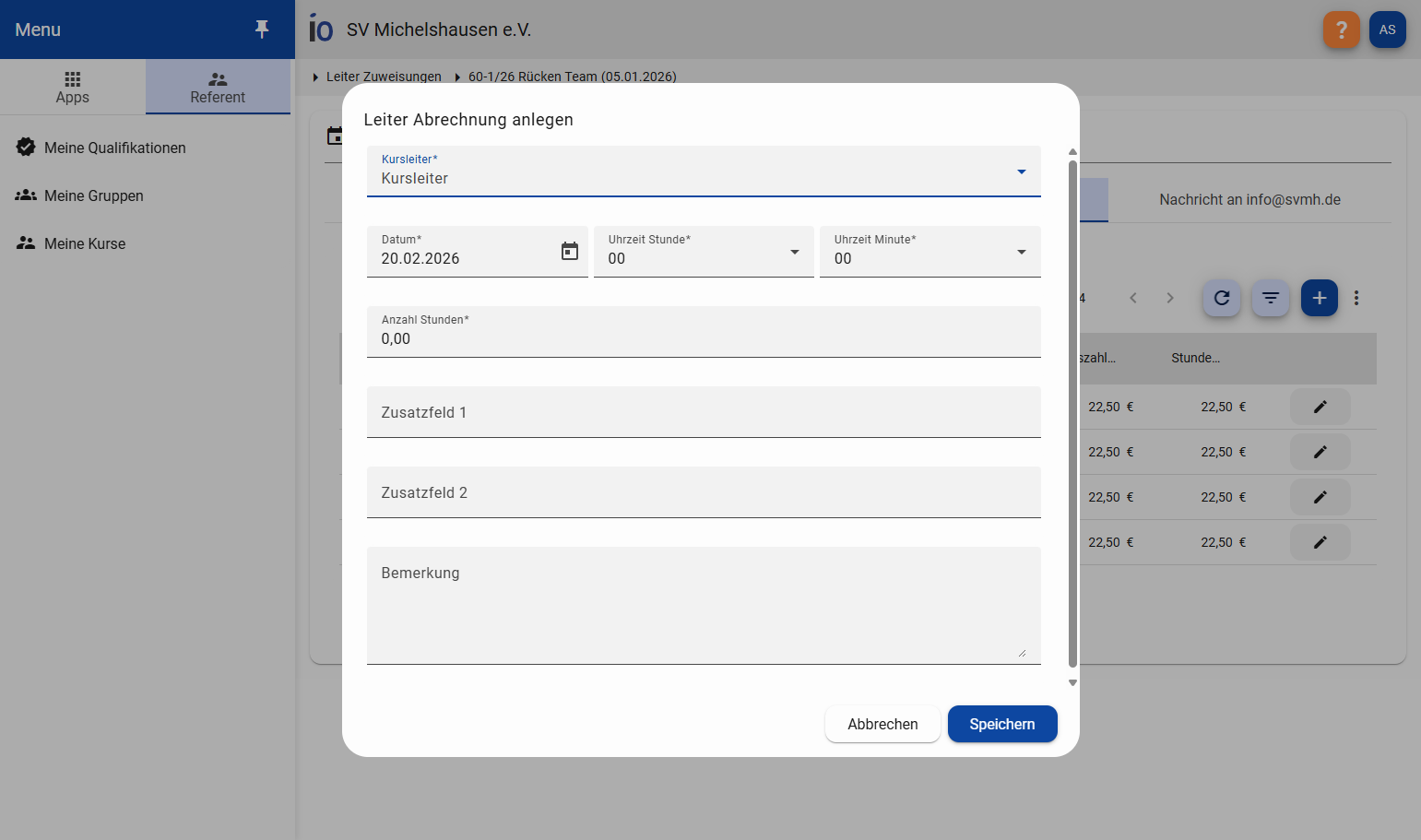1421x840 pixels.
Task: Go to next page chevron
Action: click(1170, 298)
